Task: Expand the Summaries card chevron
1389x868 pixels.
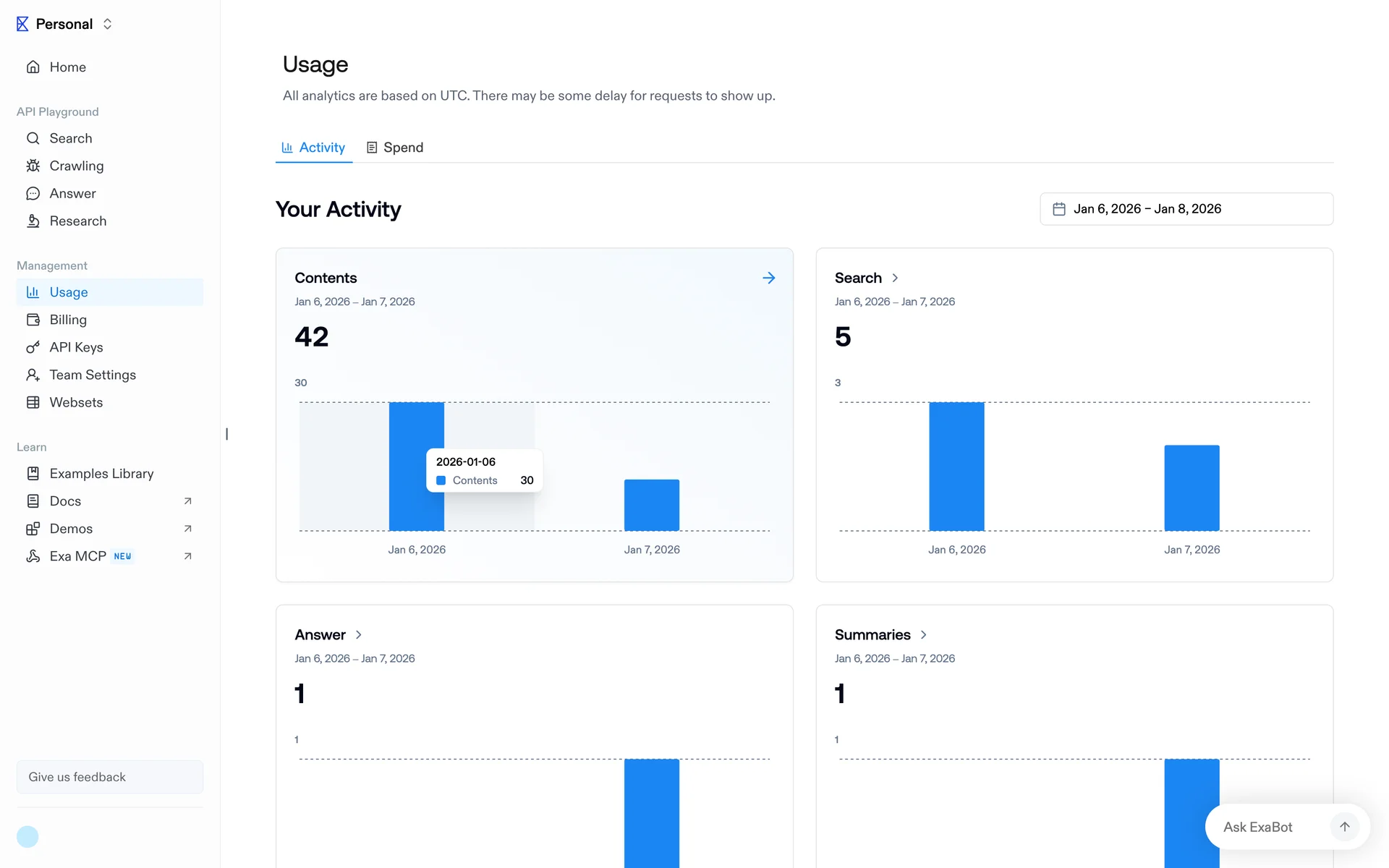Action: pos(923,634)
